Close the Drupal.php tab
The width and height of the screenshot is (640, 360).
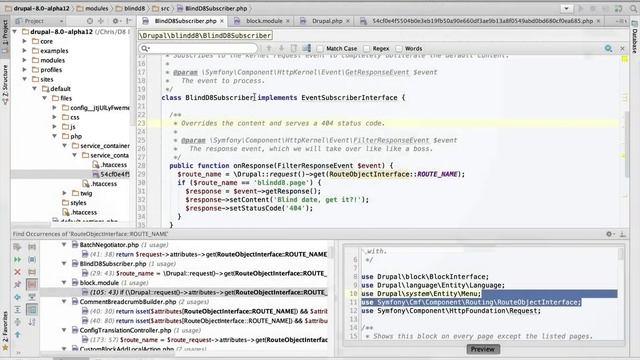coord(348,21)
